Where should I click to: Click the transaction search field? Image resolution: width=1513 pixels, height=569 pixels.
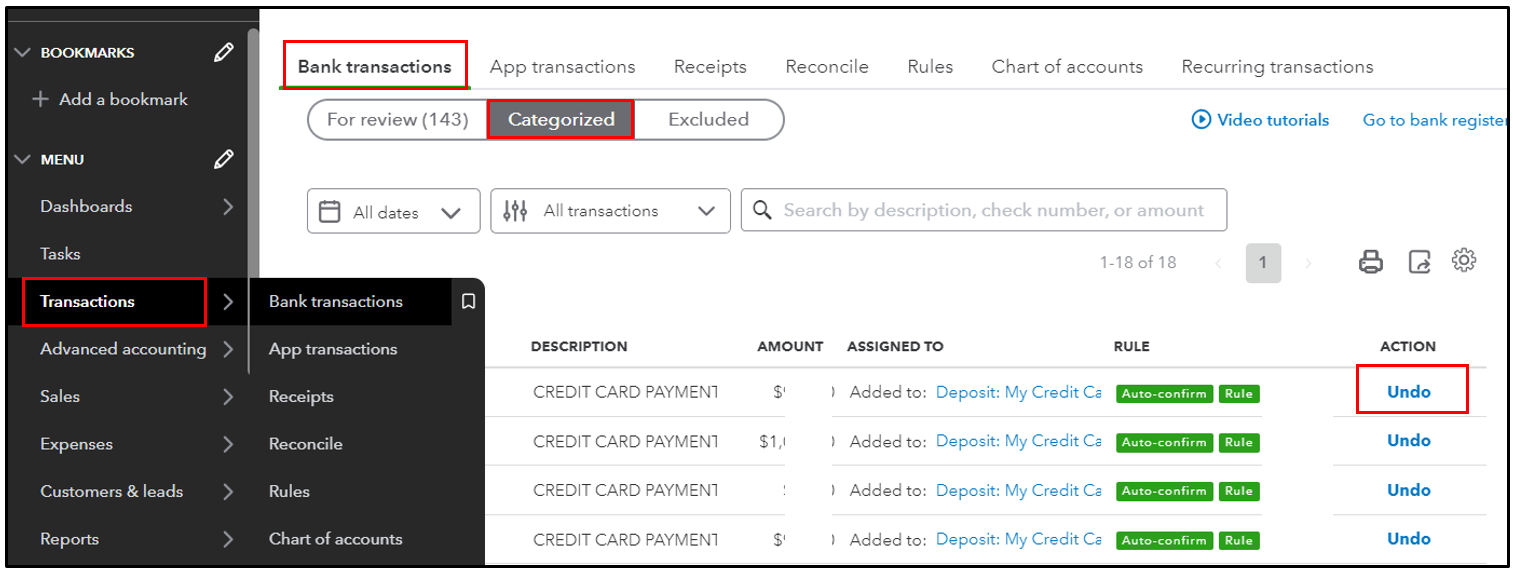click(x=990, y=211)
